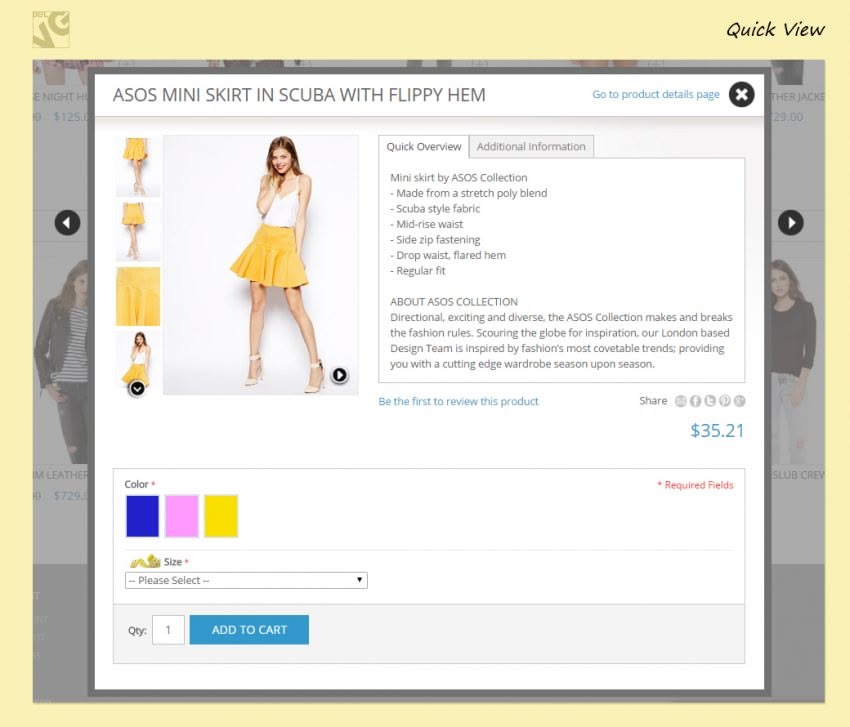The height and width of the screenshot is (727, 850).
Task: Click the product title ASOS MINI SKIRT
Action: pos(299,95)
